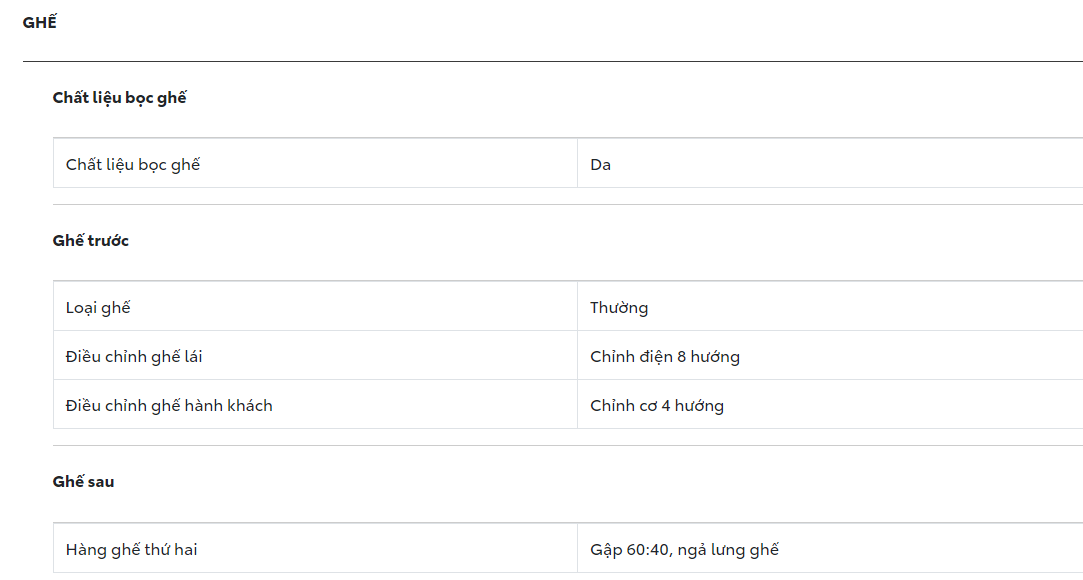Viewport: 1083px width, 580px height.
Task: Click the column divider beside the Da cell
Action: click(x=577, y=164)
